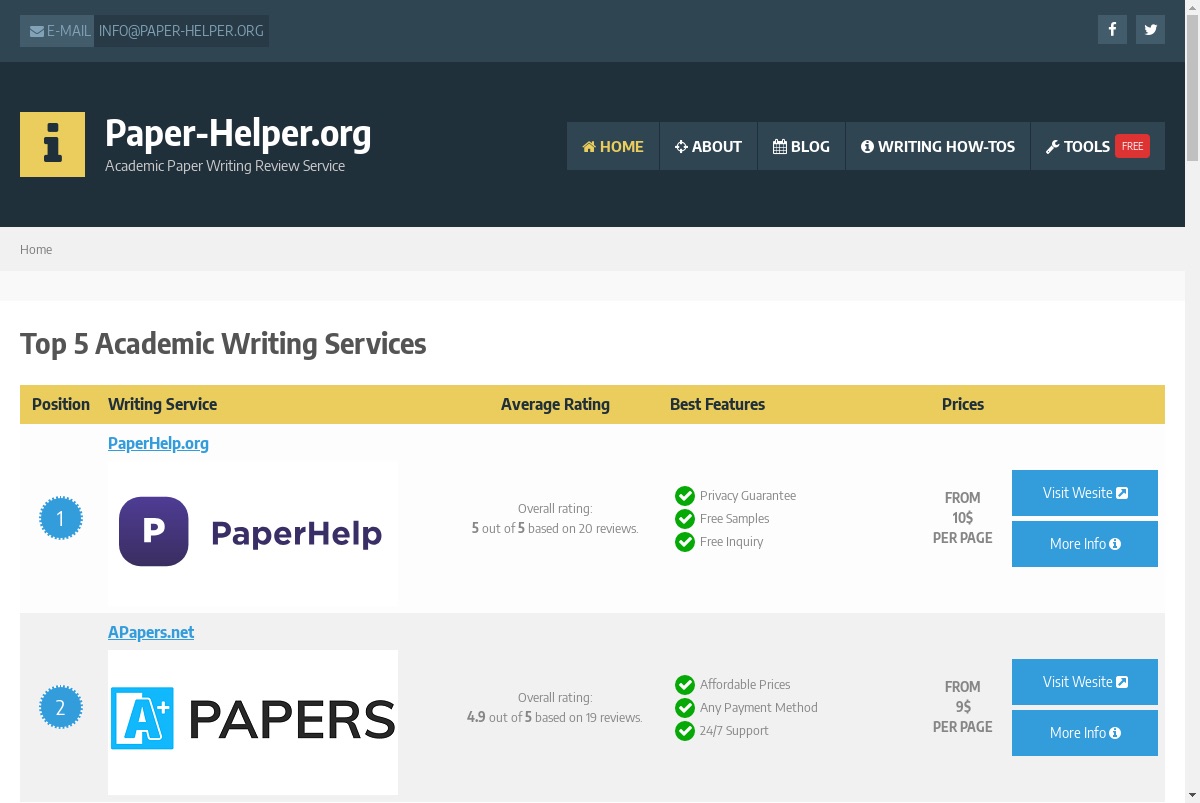Click checkmark beside Affordable Prices
The width and height of the screenshot is (1200, 803).
pyautogui.click(x=685, y=685)
